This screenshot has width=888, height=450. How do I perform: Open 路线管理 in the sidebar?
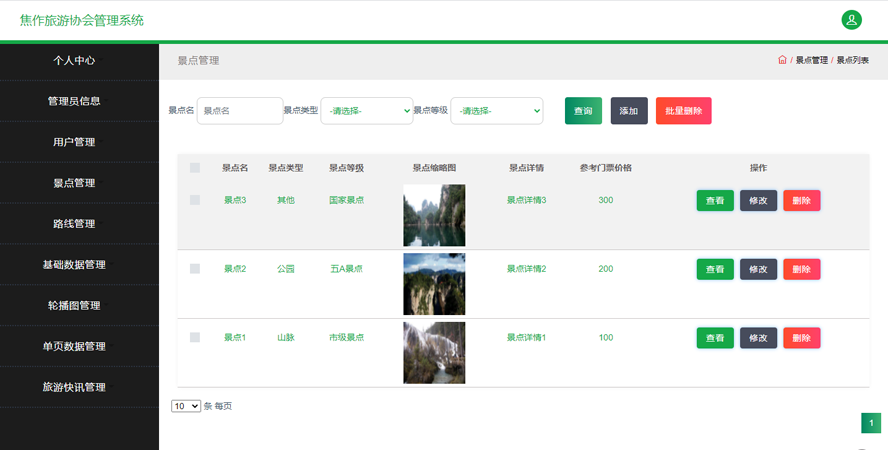pyautogui.click(x=74, y=224)
